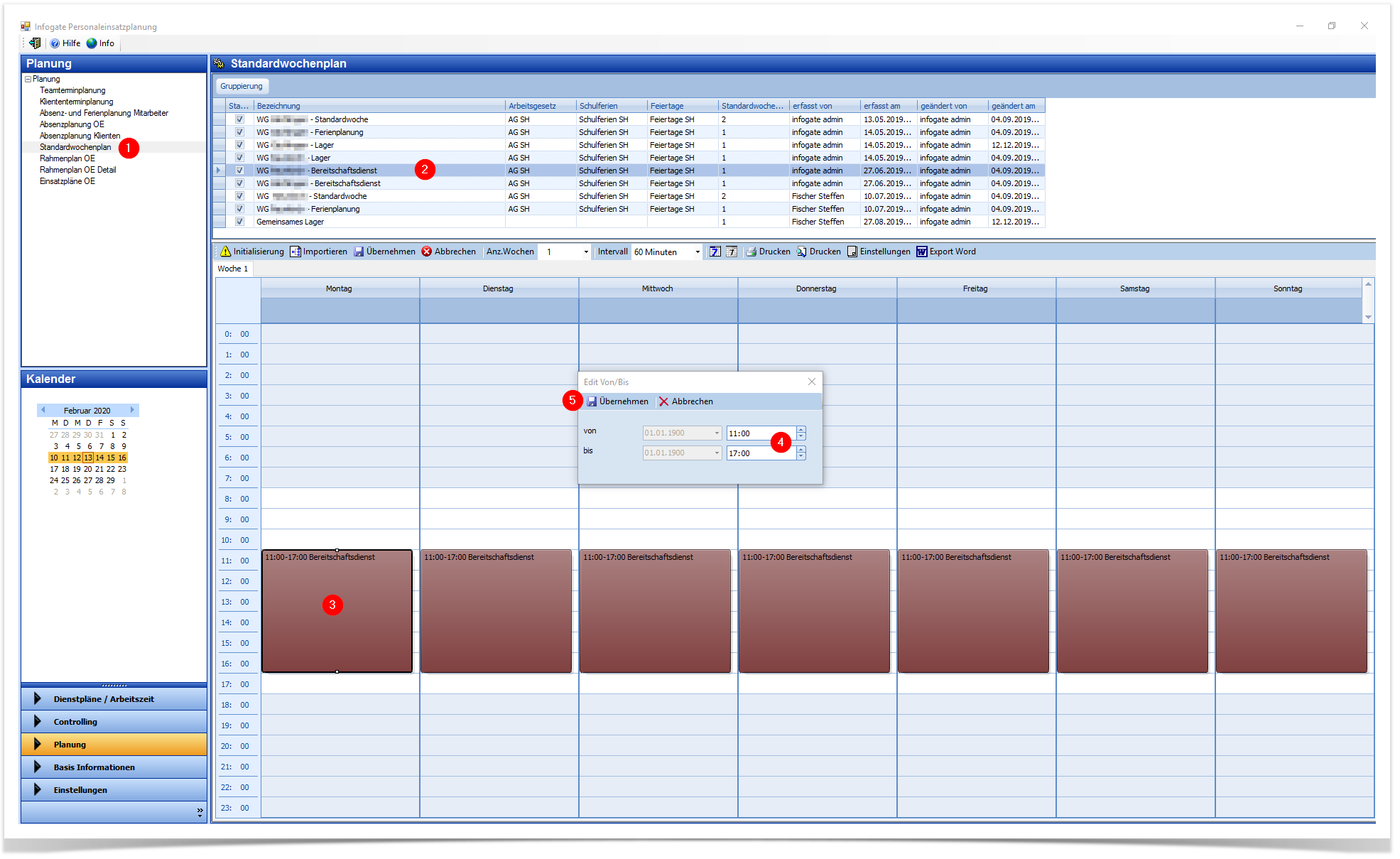Click the dialog Abbrechen red X icon
This screenshot has width=1400, height=859.
[x=663, y=401]
